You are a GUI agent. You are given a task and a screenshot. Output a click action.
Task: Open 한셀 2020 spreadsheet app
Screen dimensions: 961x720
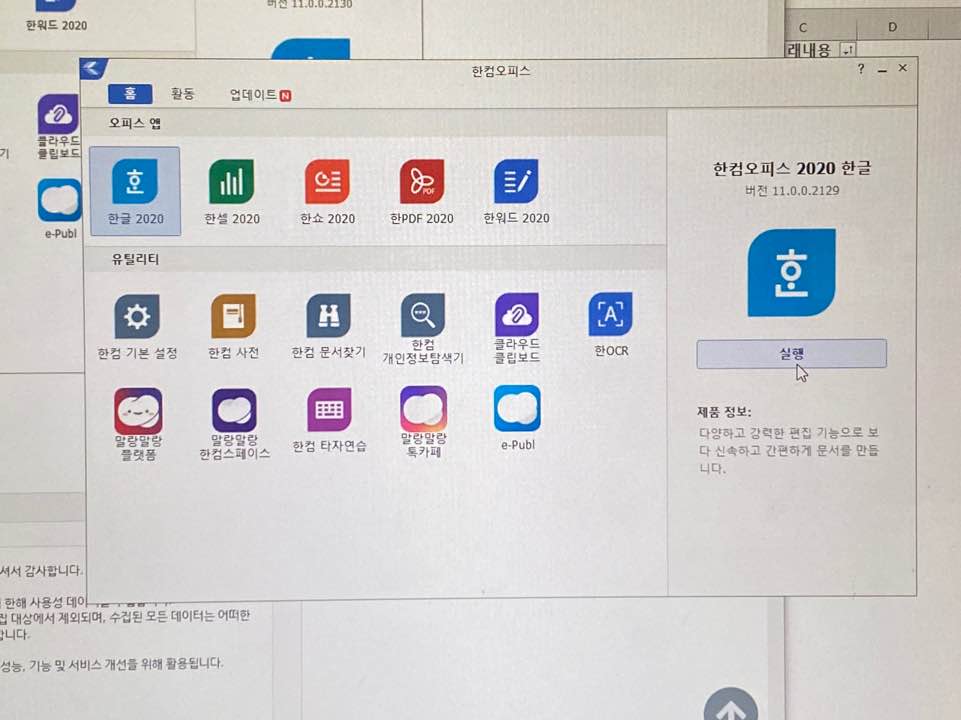[x=231, y=185]
